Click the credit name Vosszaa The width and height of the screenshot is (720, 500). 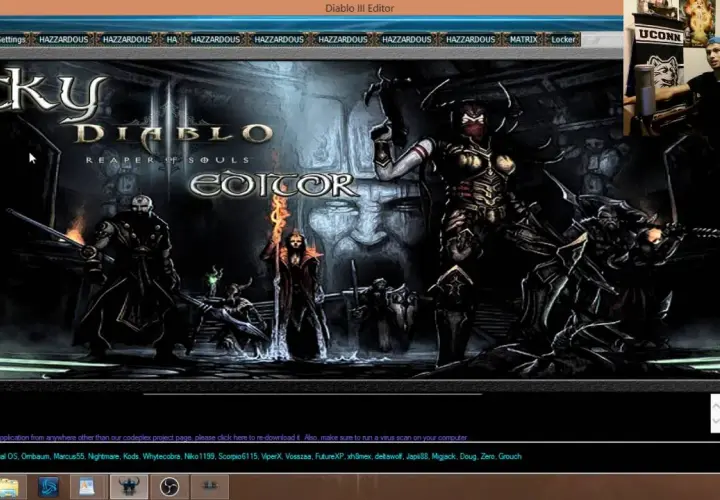(298, 456)
